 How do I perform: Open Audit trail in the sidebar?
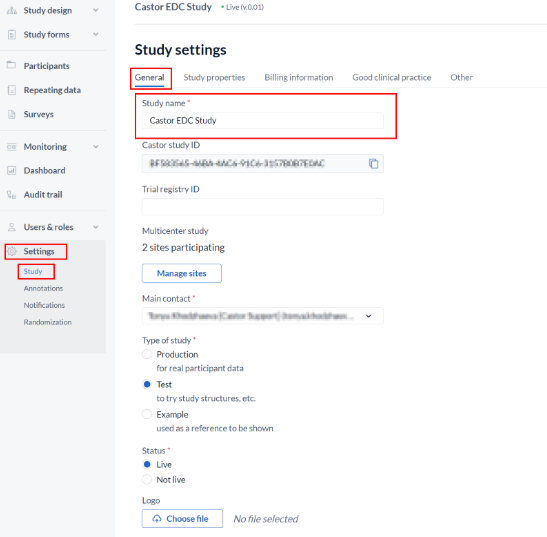[x=43, y=195]
